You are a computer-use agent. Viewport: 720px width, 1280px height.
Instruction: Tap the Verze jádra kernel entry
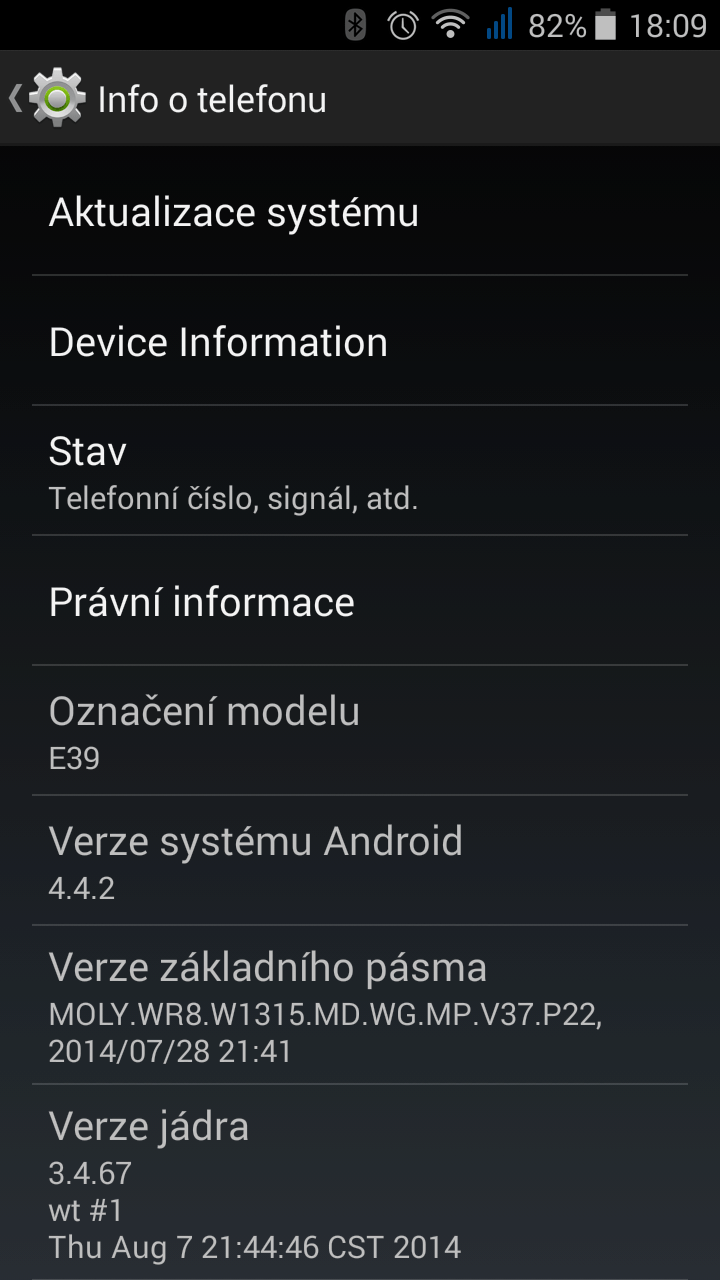(x=360, y=1182)
